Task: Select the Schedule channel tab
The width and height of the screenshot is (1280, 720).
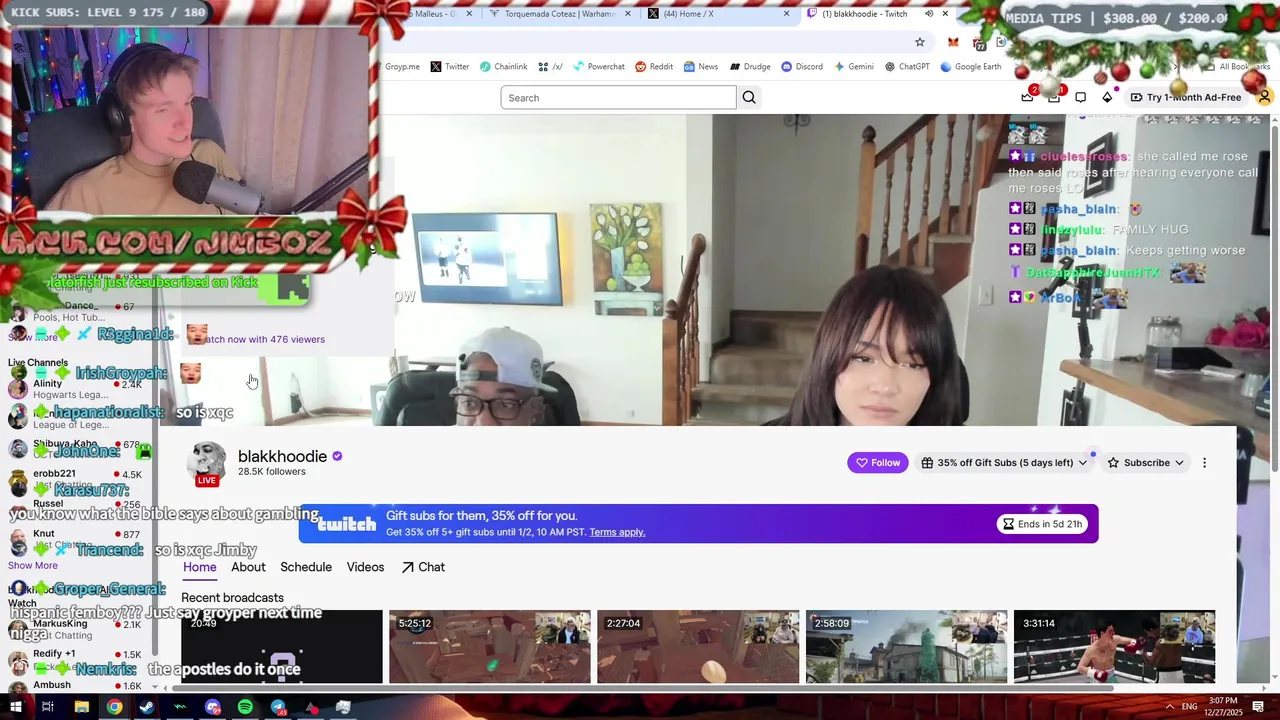Action: coord(306,567)
